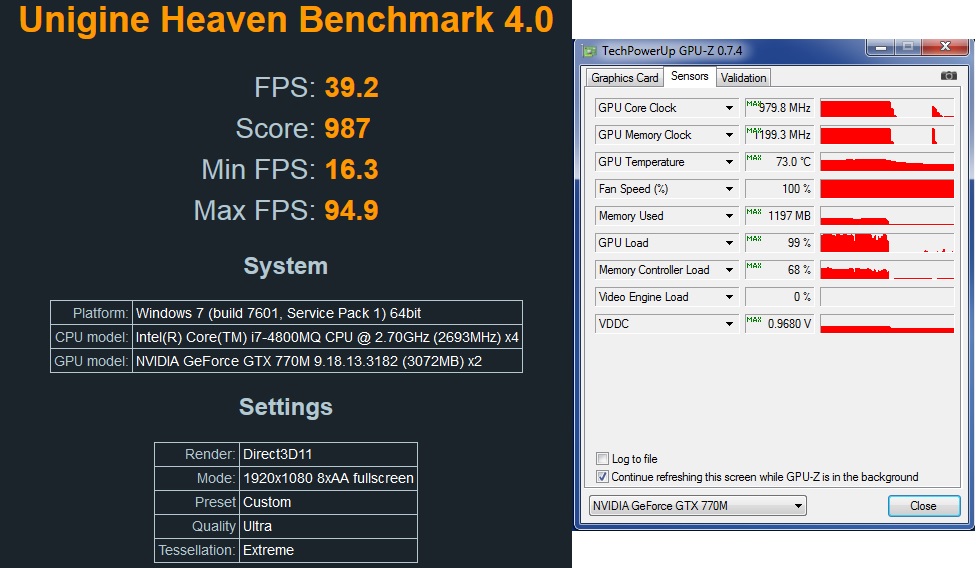Viewport: 976px width, 568px height.
Task: Click the Windows 7 platform table cell
Action: (x=327, y=313)
